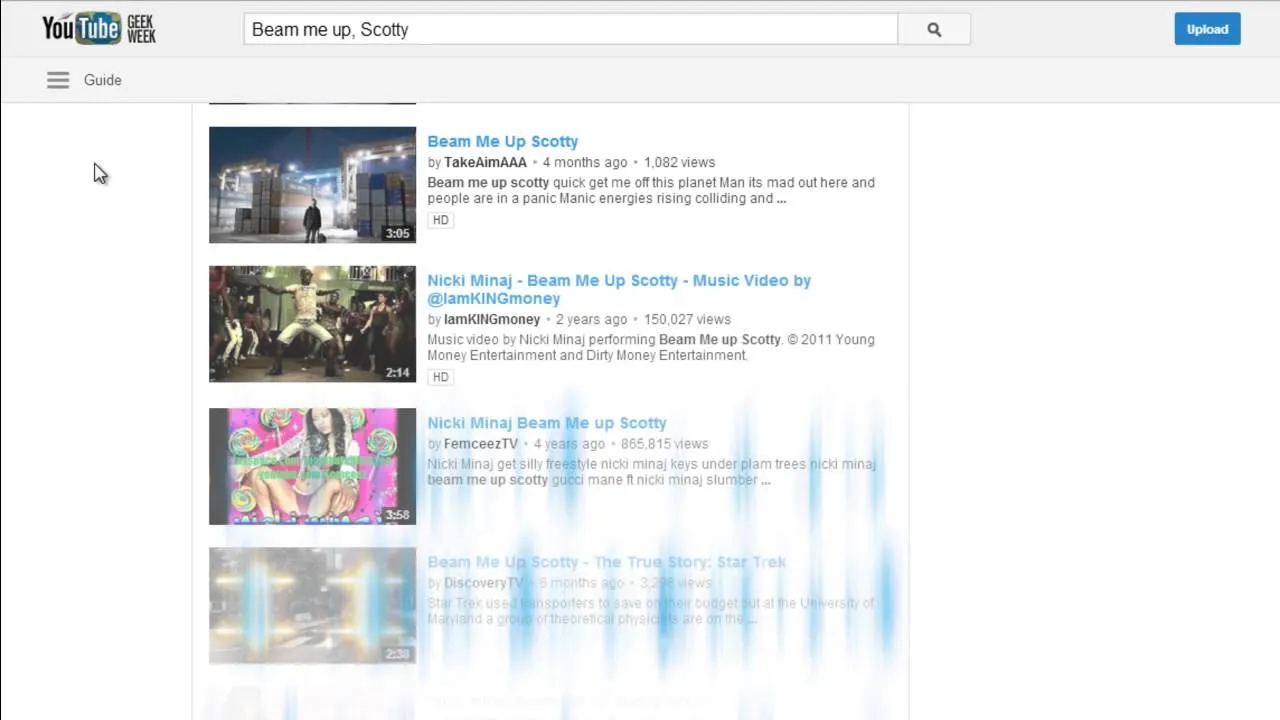Click the HD badge under TakeAimAAA video
Image resolution: width=1280 pixels, height=720 pixels.
(x=440, y=220)
